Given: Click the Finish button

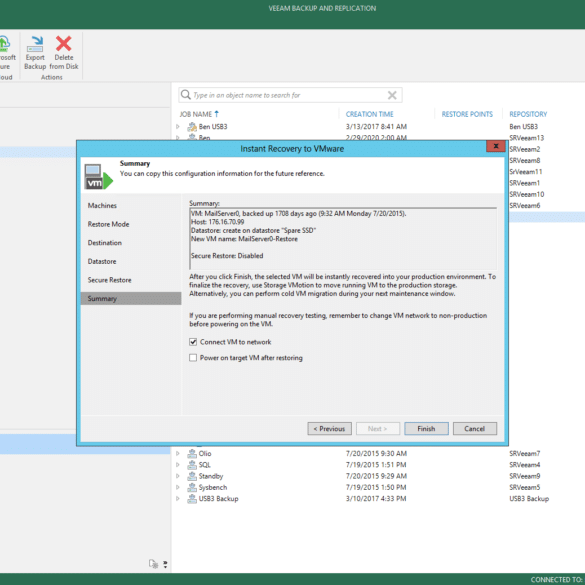Looking at the screenshot, I should coord(426,429).
